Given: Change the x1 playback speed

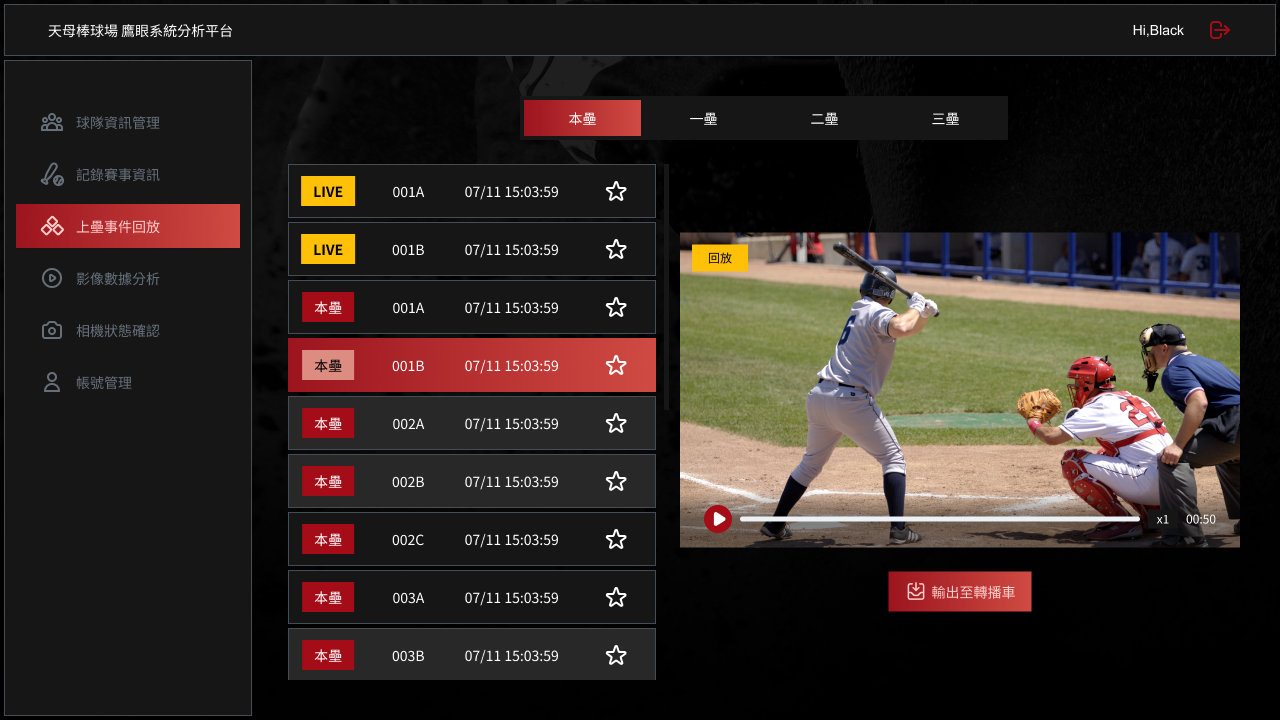Looking at the screenshot, I should tap(1162, 520).
